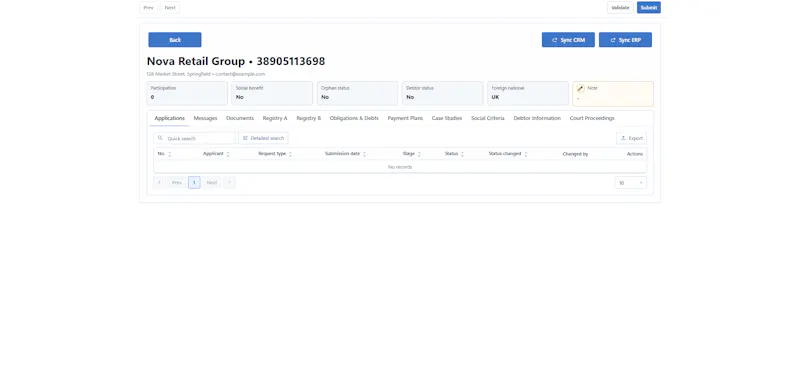Open the Messages tab
The width and height of the screenshot is (800, 377).
pyautogui.click(x=205, y=118)
